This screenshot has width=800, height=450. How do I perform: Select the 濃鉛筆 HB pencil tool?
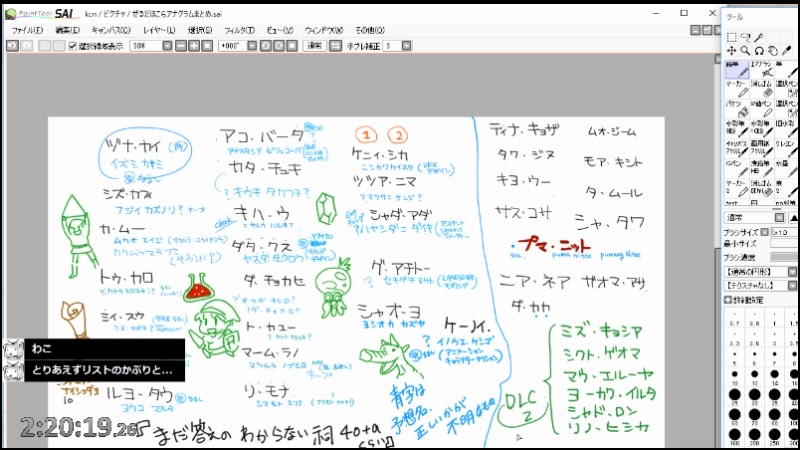(x=762, y=168)
